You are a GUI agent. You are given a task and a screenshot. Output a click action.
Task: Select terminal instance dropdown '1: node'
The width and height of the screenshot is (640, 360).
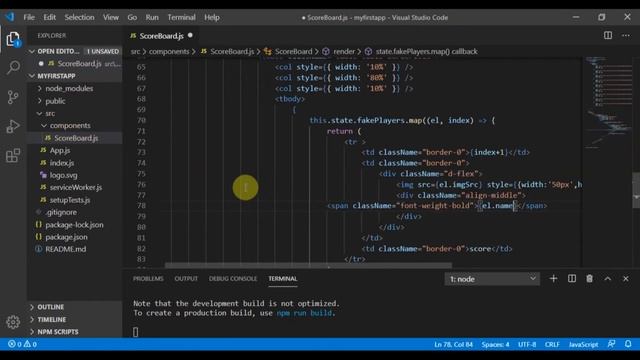coord(492,279)
